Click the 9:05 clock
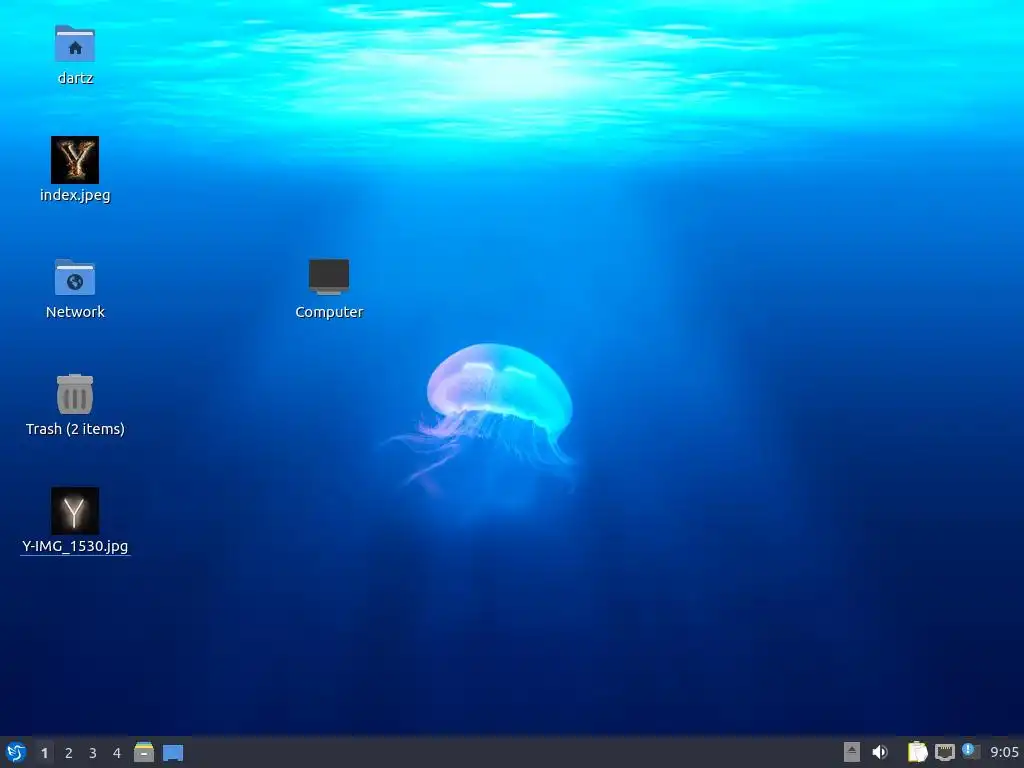This screenshot has width=1024, height=768. 1004,753
